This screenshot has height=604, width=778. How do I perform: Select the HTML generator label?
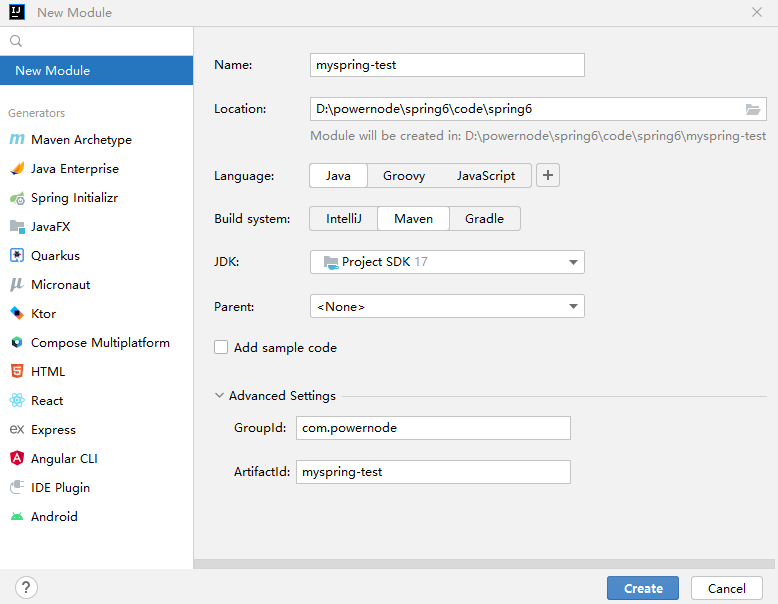48,372
